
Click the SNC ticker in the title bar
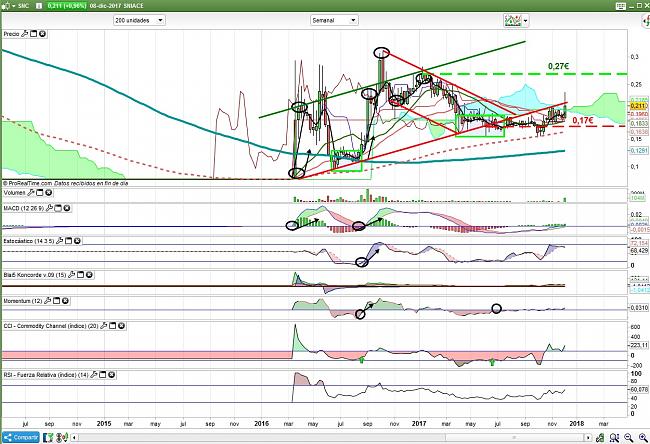(23, 6)
